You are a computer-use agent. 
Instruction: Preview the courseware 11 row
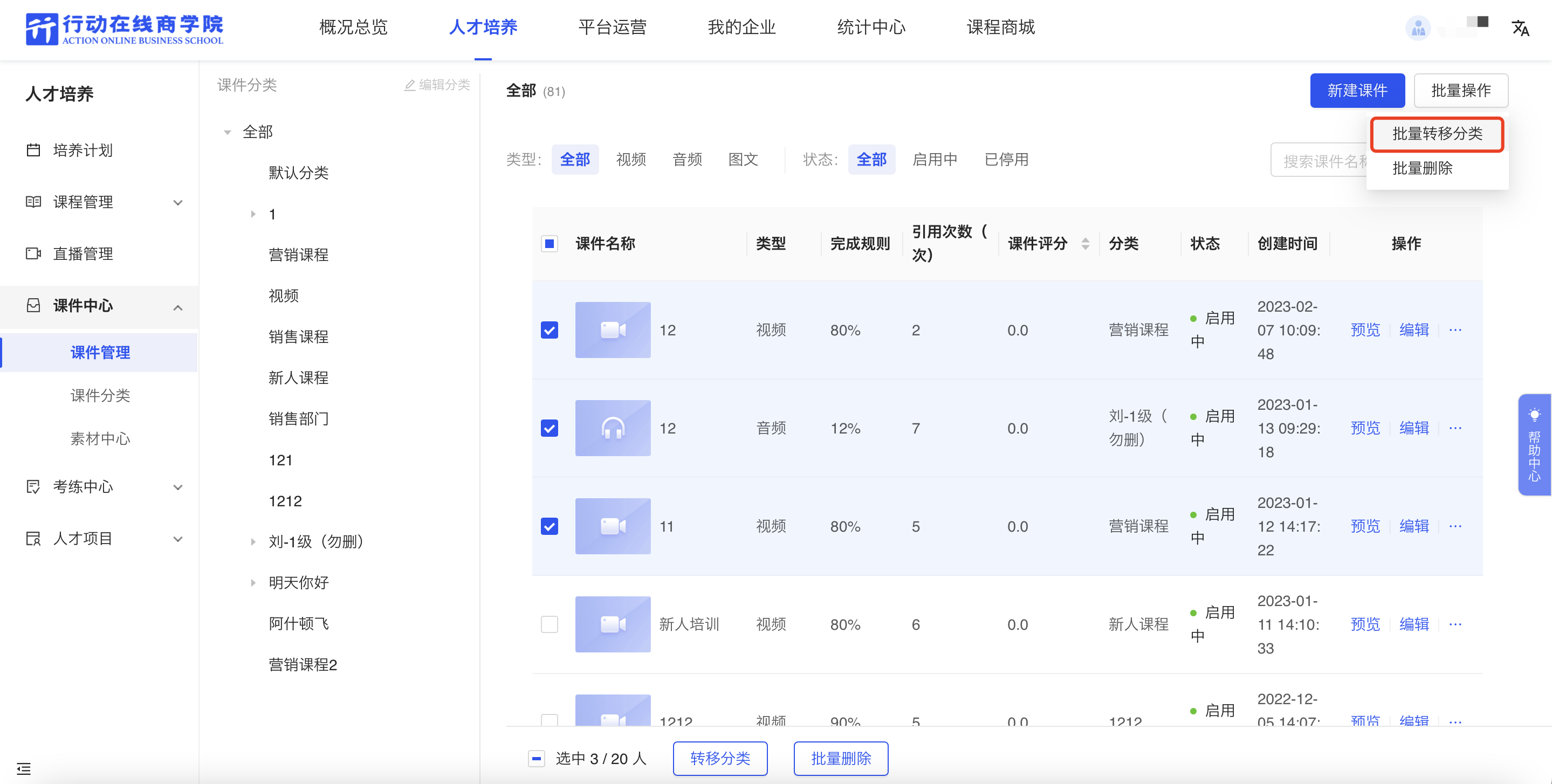pyautogui.click(x=1365, y=526)
